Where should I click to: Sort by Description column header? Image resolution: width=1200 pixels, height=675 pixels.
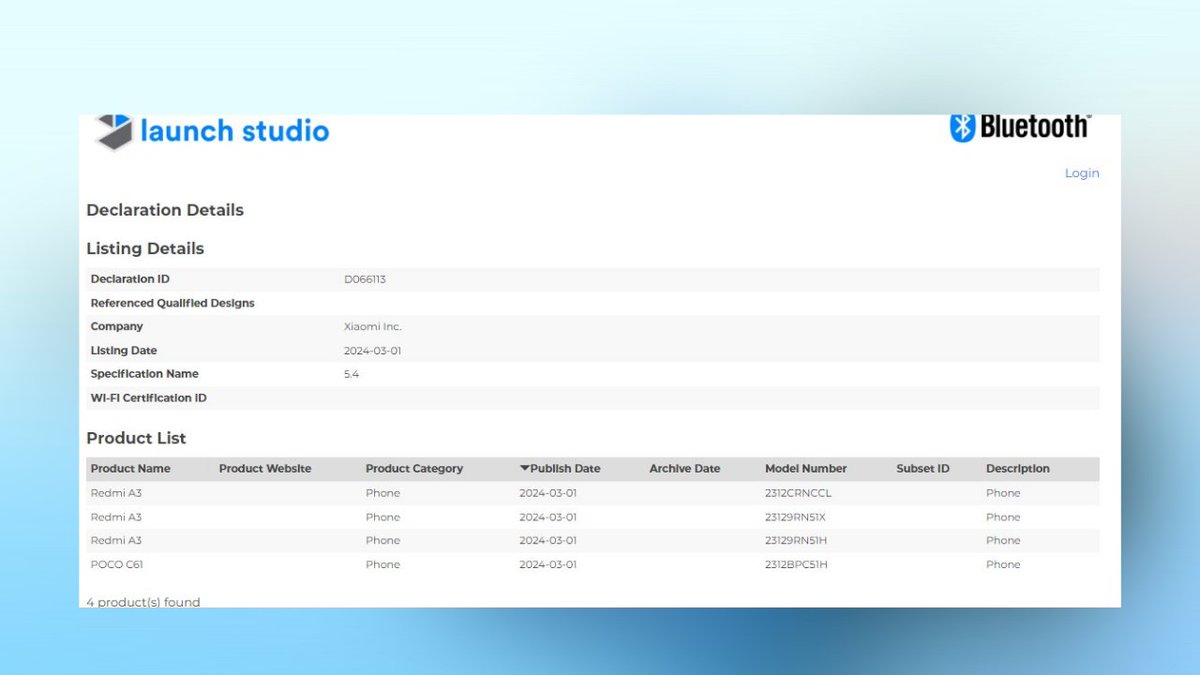coord(1018,468)
